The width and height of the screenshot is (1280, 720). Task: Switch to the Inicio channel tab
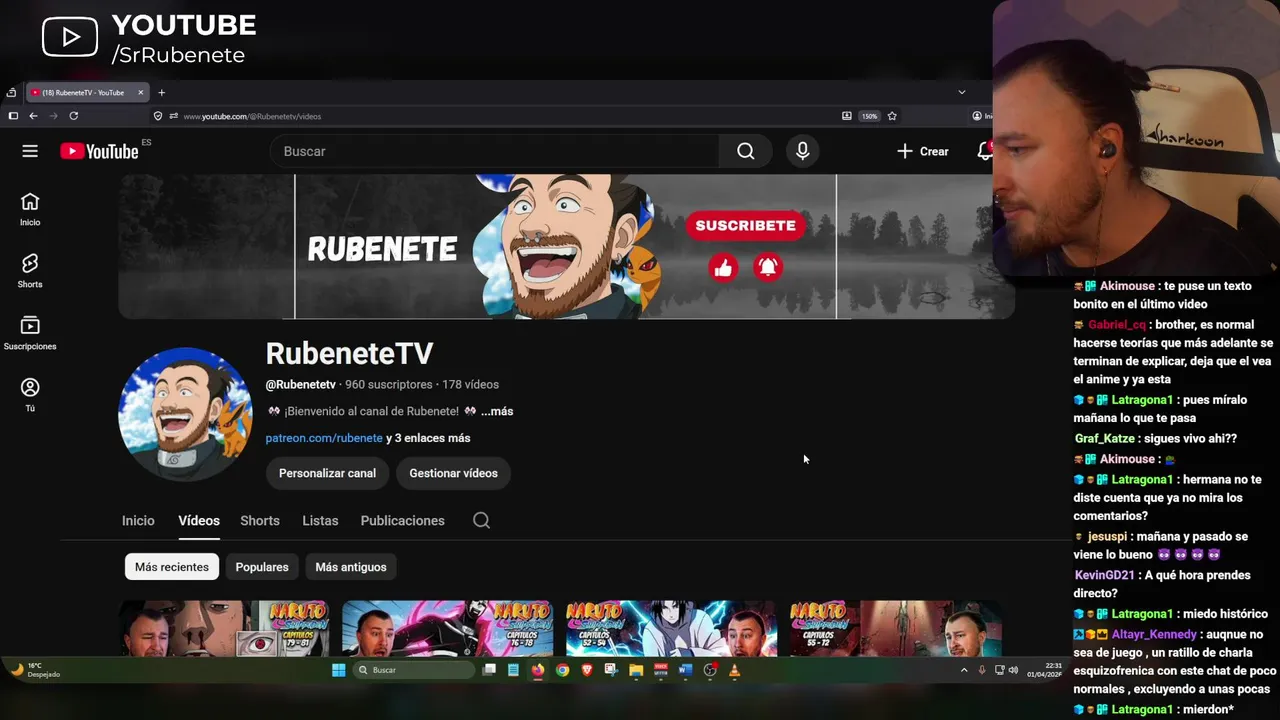click(138, 521)
